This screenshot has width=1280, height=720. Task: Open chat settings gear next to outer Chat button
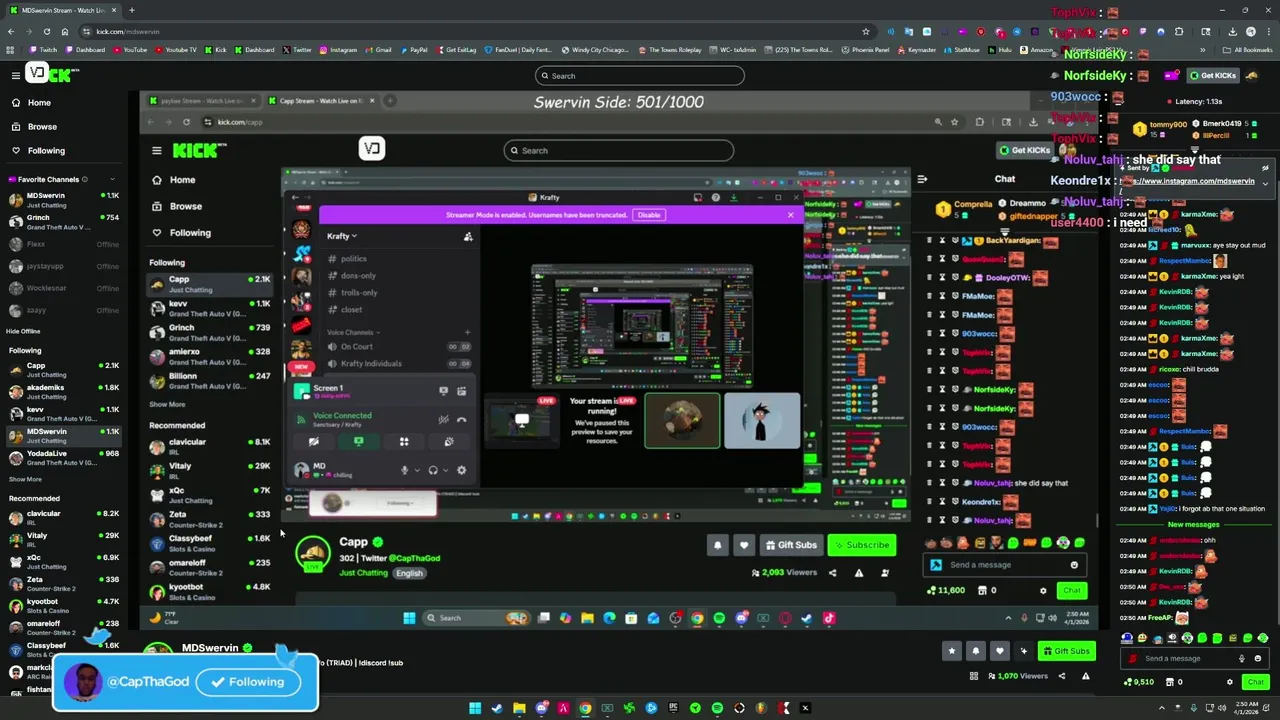point(1230,682)
